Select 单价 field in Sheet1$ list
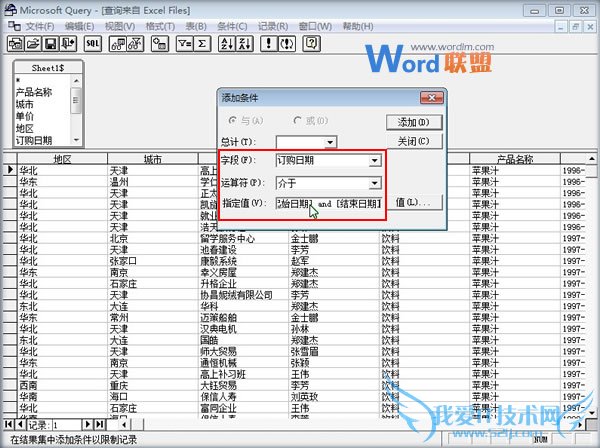 click(25, 116)
